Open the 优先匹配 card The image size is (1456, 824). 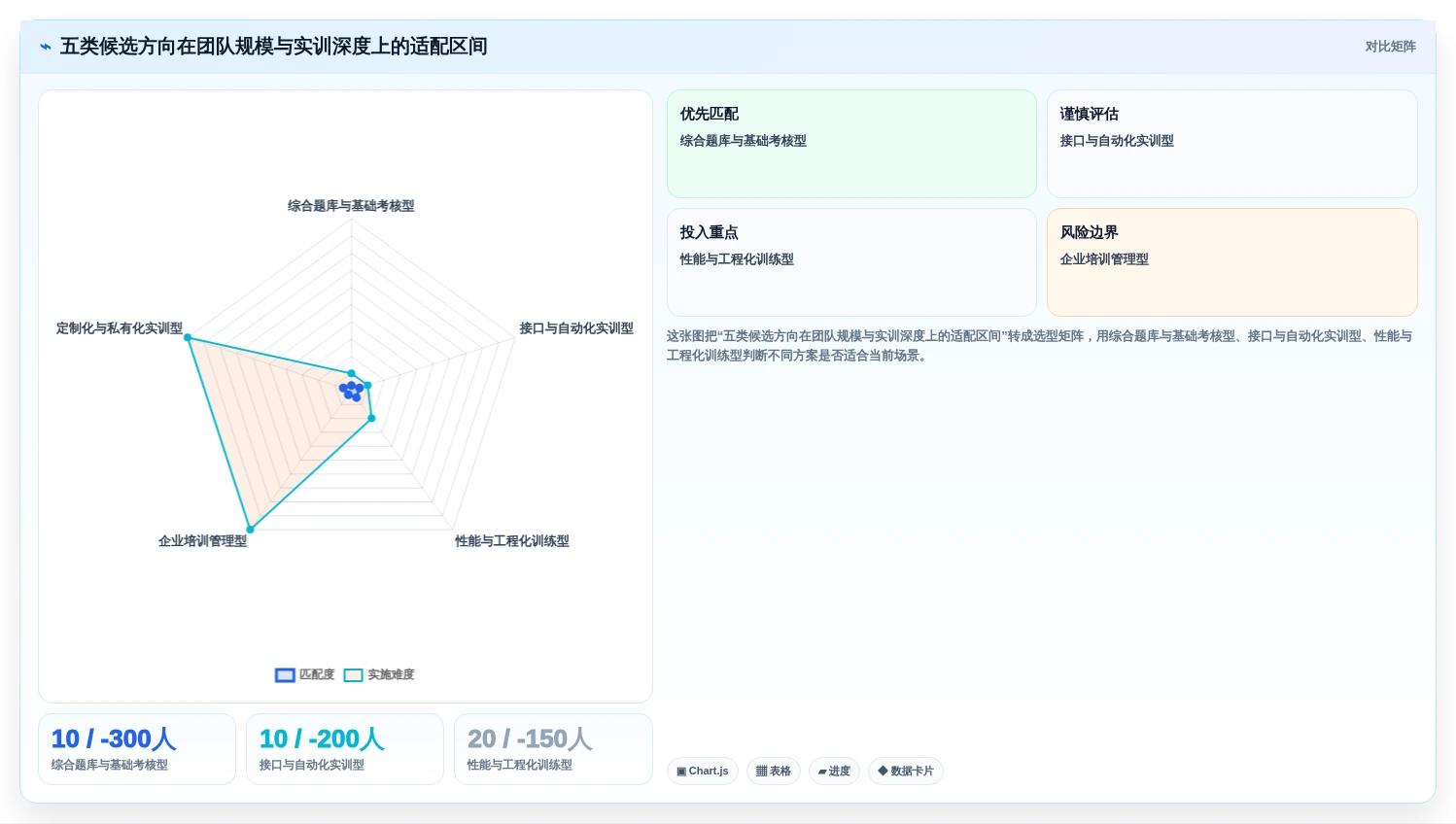(851, 144)
